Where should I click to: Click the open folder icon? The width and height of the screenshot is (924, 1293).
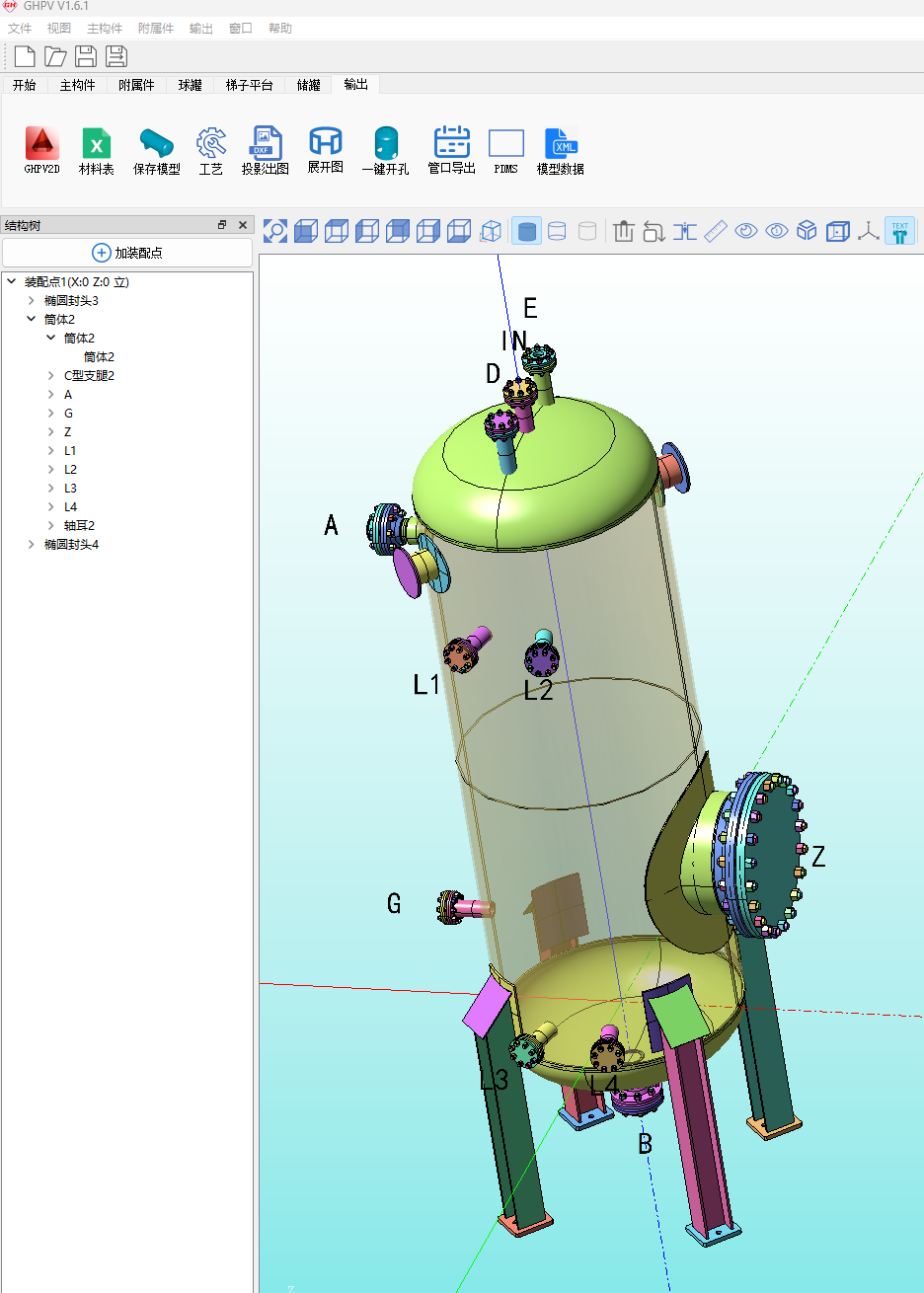55,56
